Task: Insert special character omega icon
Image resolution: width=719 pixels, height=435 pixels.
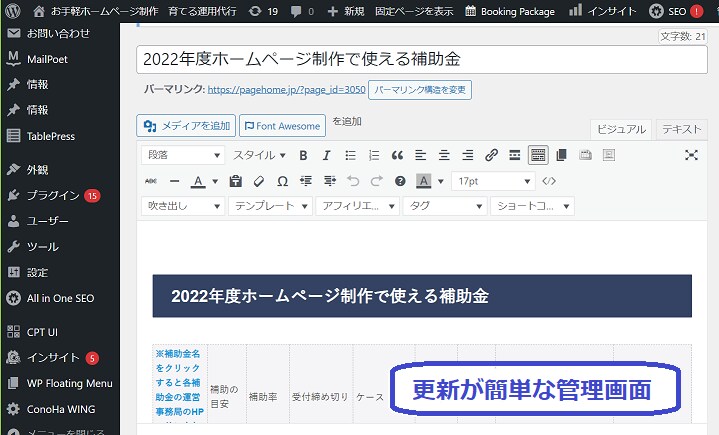Action: click(282, 181)
